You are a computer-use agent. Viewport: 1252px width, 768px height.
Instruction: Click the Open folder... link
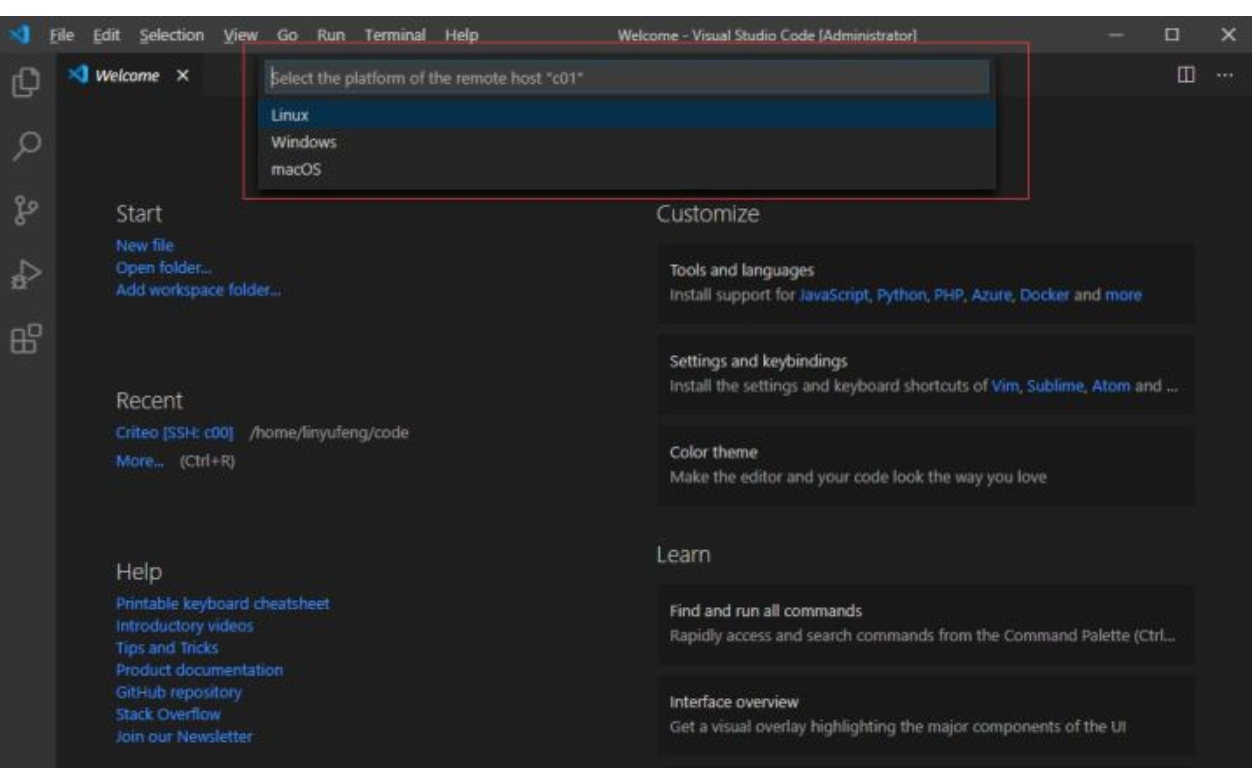(x=164, y=267)
